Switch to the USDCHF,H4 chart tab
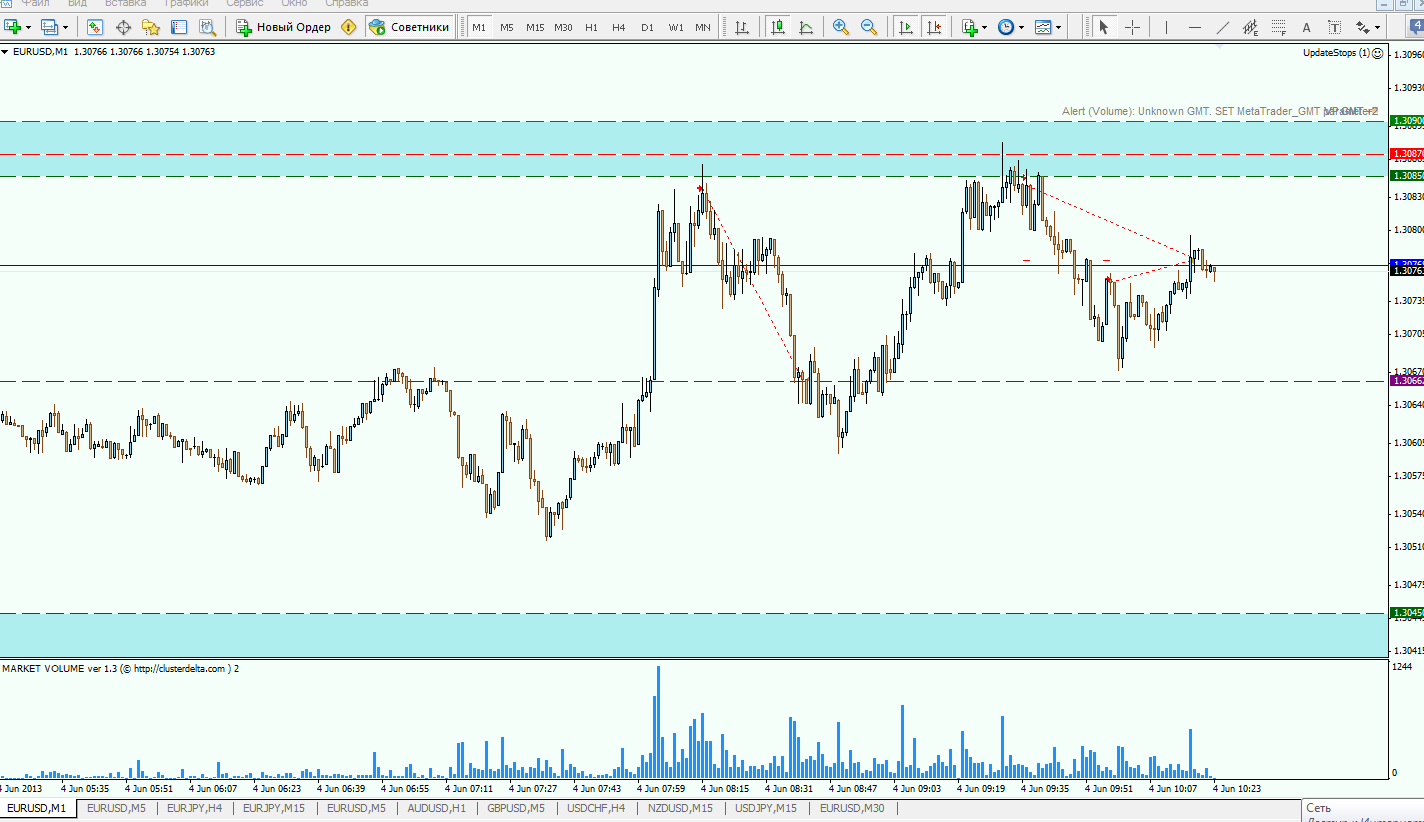The image size is (1424, 822). coord(596,808)
